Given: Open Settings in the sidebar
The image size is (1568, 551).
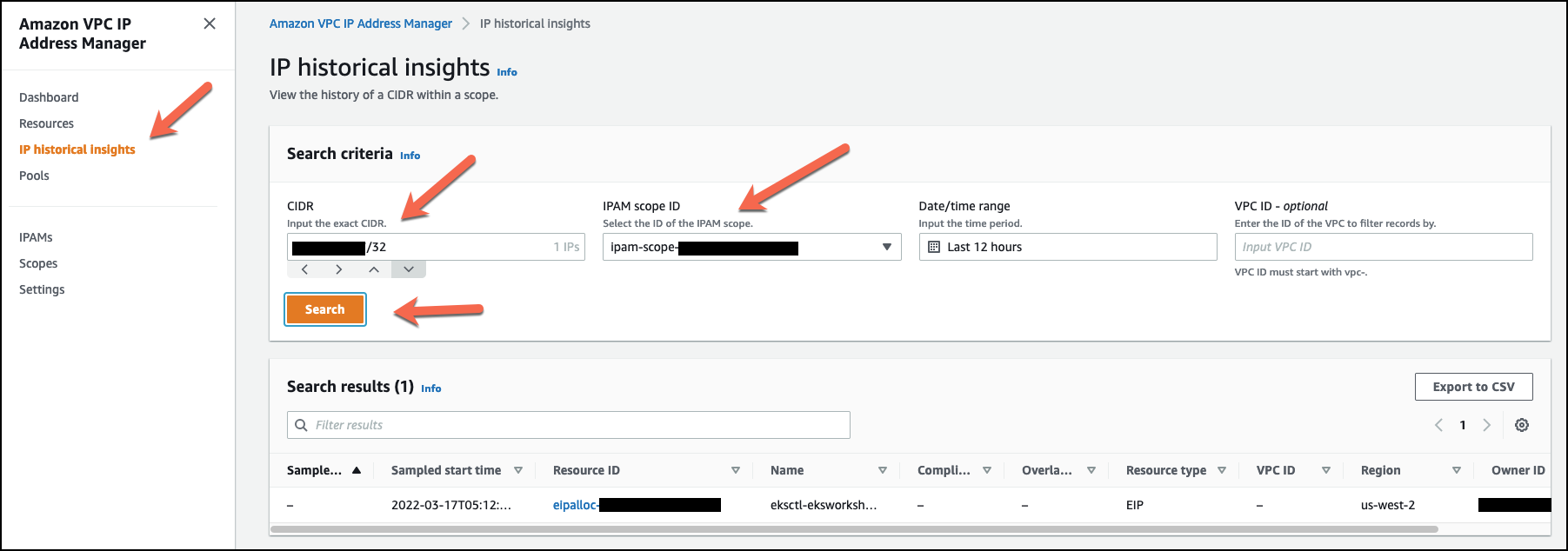Looking at the screenshot, I should point(42,289).
